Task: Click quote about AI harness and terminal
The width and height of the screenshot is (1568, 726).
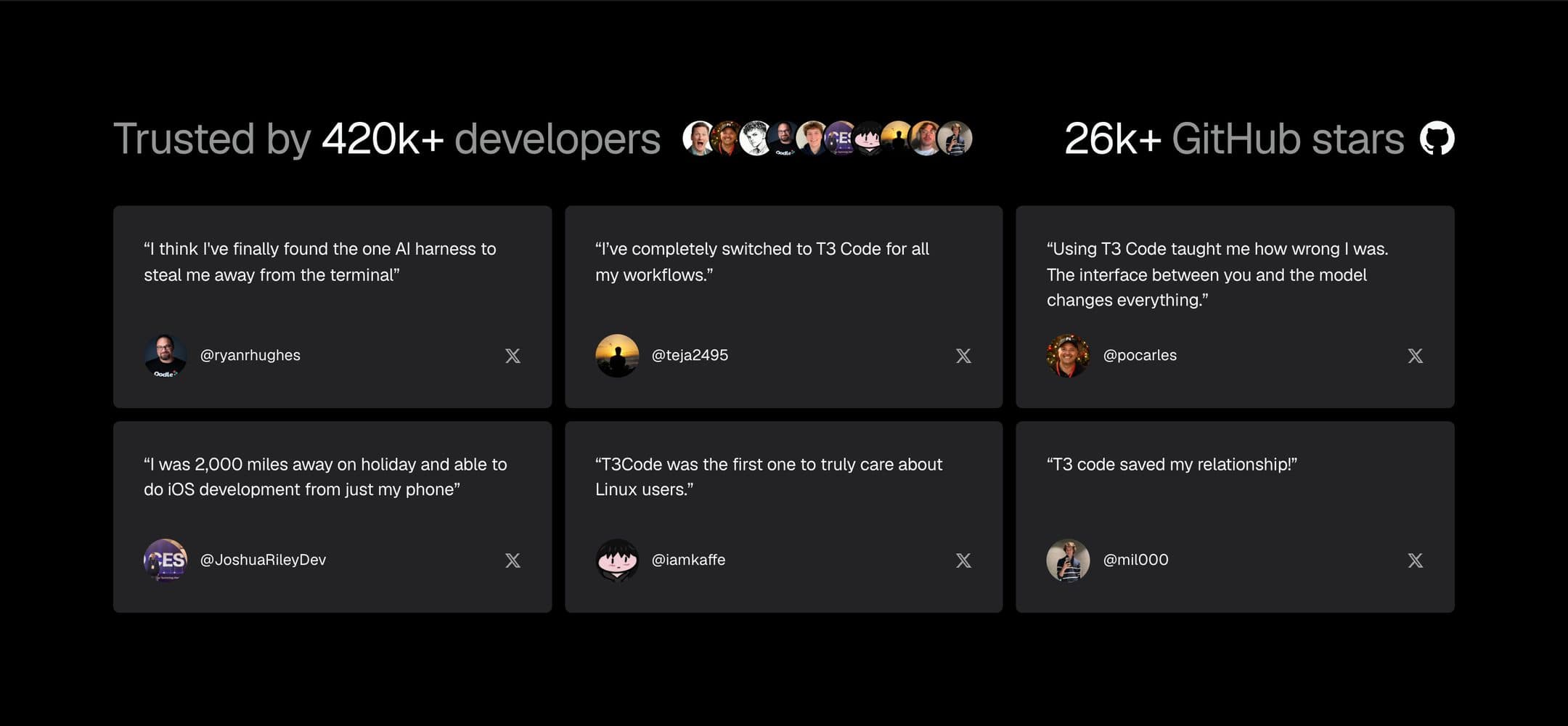Action: [320, 262]
